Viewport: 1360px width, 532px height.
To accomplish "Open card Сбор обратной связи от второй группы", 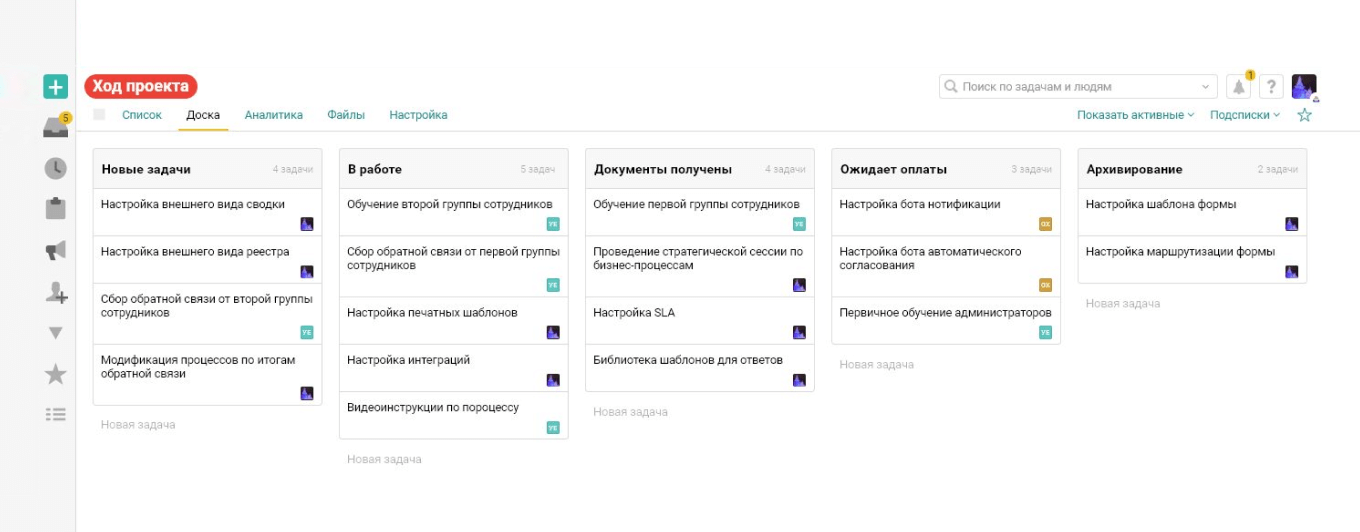I will [207, 314].
